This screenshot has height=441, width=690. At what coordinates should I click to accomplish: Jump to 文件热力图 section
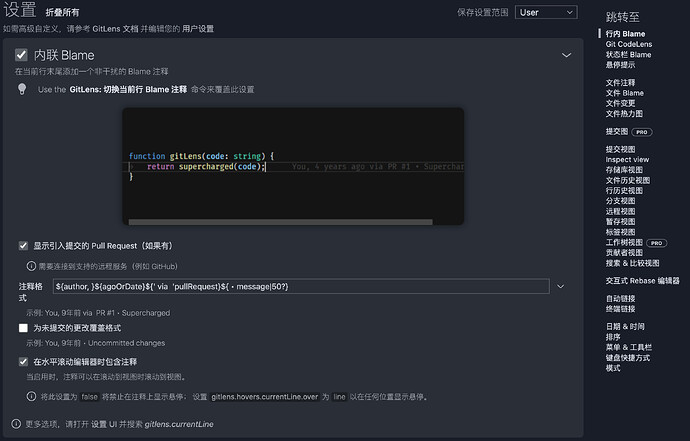(x=624, y=114)
